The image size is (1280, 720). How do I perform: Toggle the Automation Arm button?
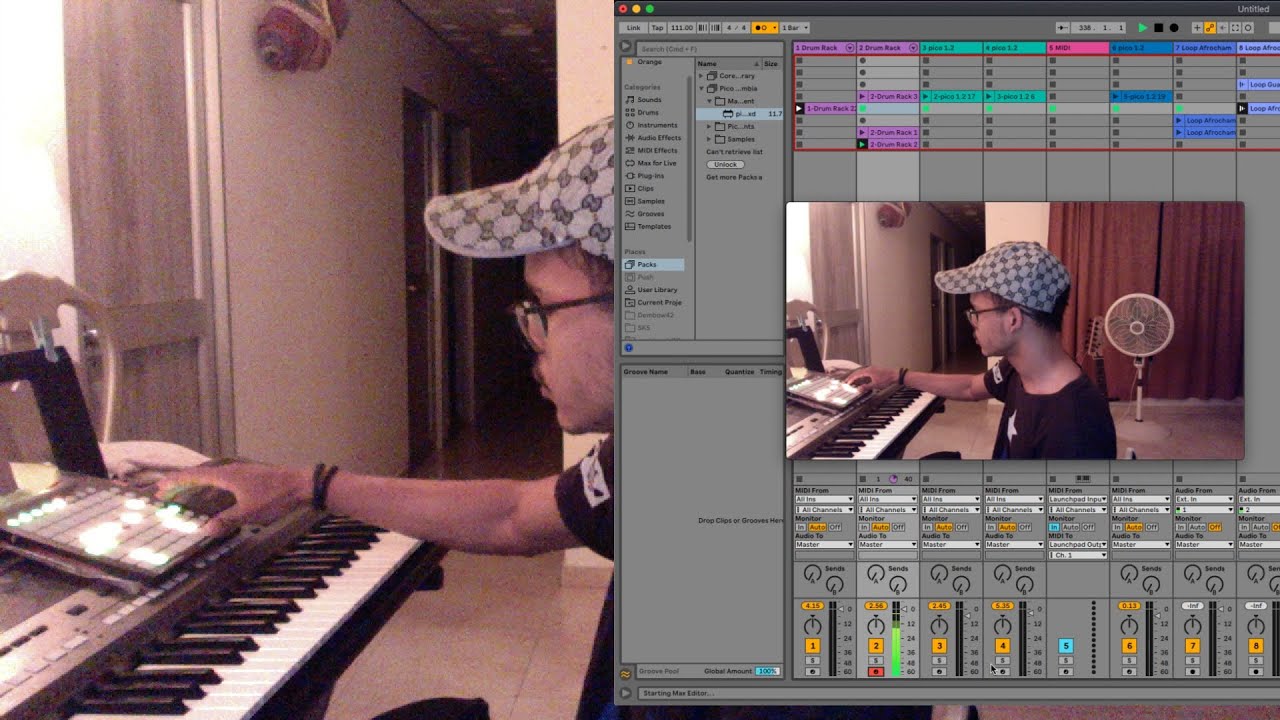1210,28
